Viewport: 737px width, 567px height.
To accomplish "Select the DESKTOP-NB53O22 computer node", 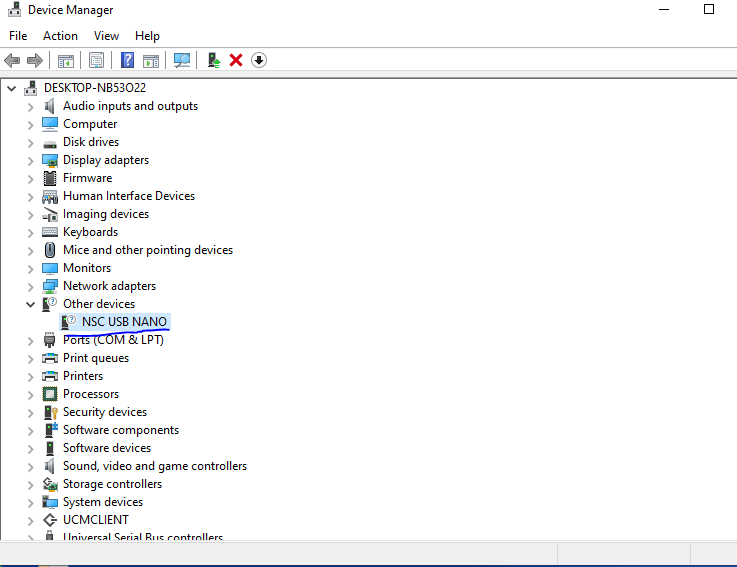I will pyautogui.click(x=95, y=88).
